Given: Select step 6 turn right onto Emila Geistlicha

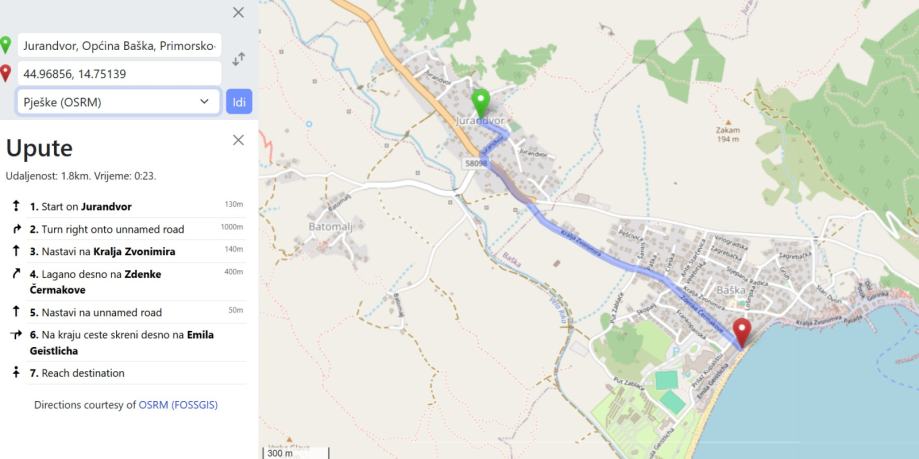Looking at the screenshot, I should pyautogui.click(x=129, y=342).
